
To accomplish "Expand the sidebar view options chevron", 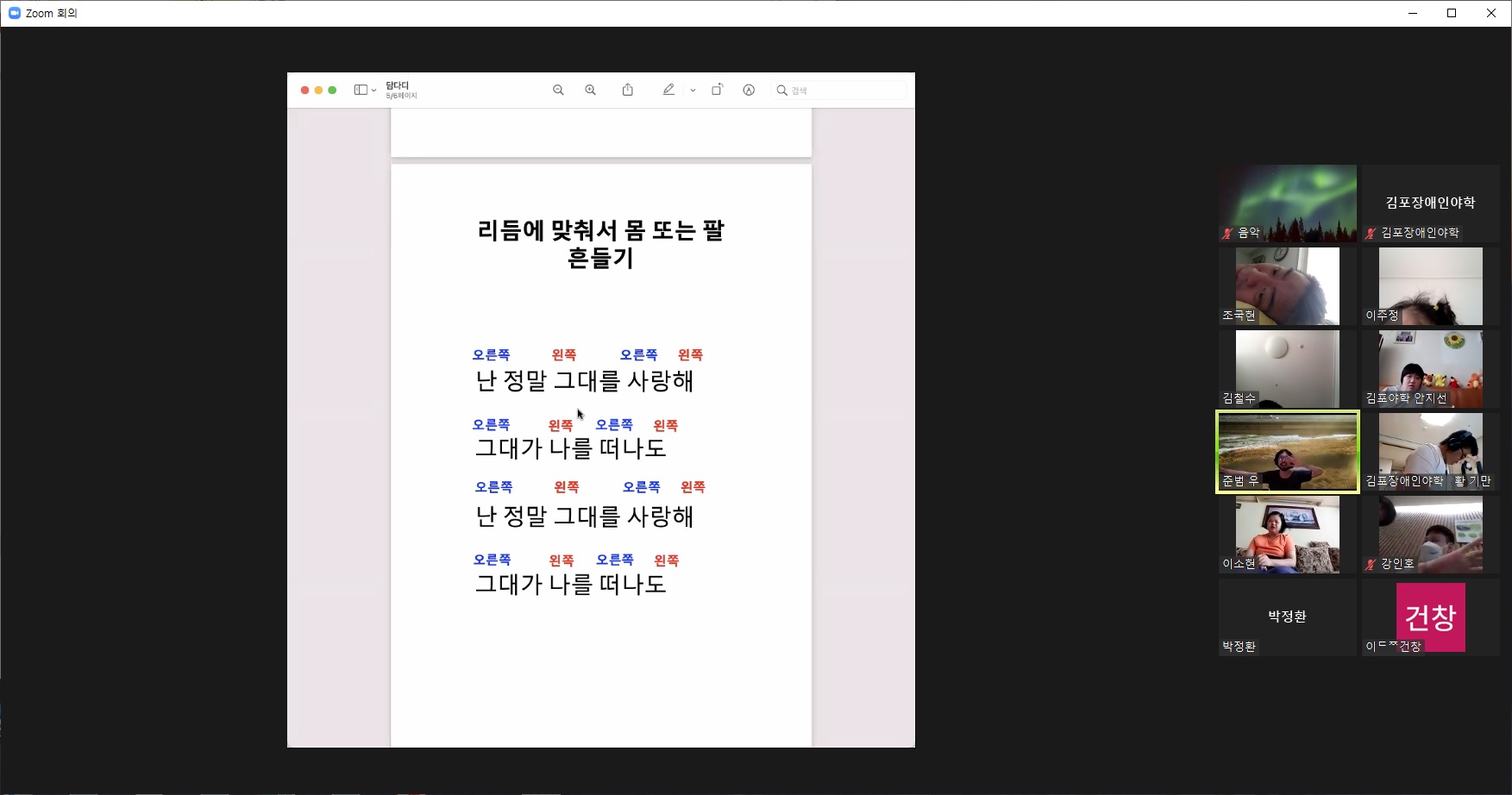I will 373,91.
